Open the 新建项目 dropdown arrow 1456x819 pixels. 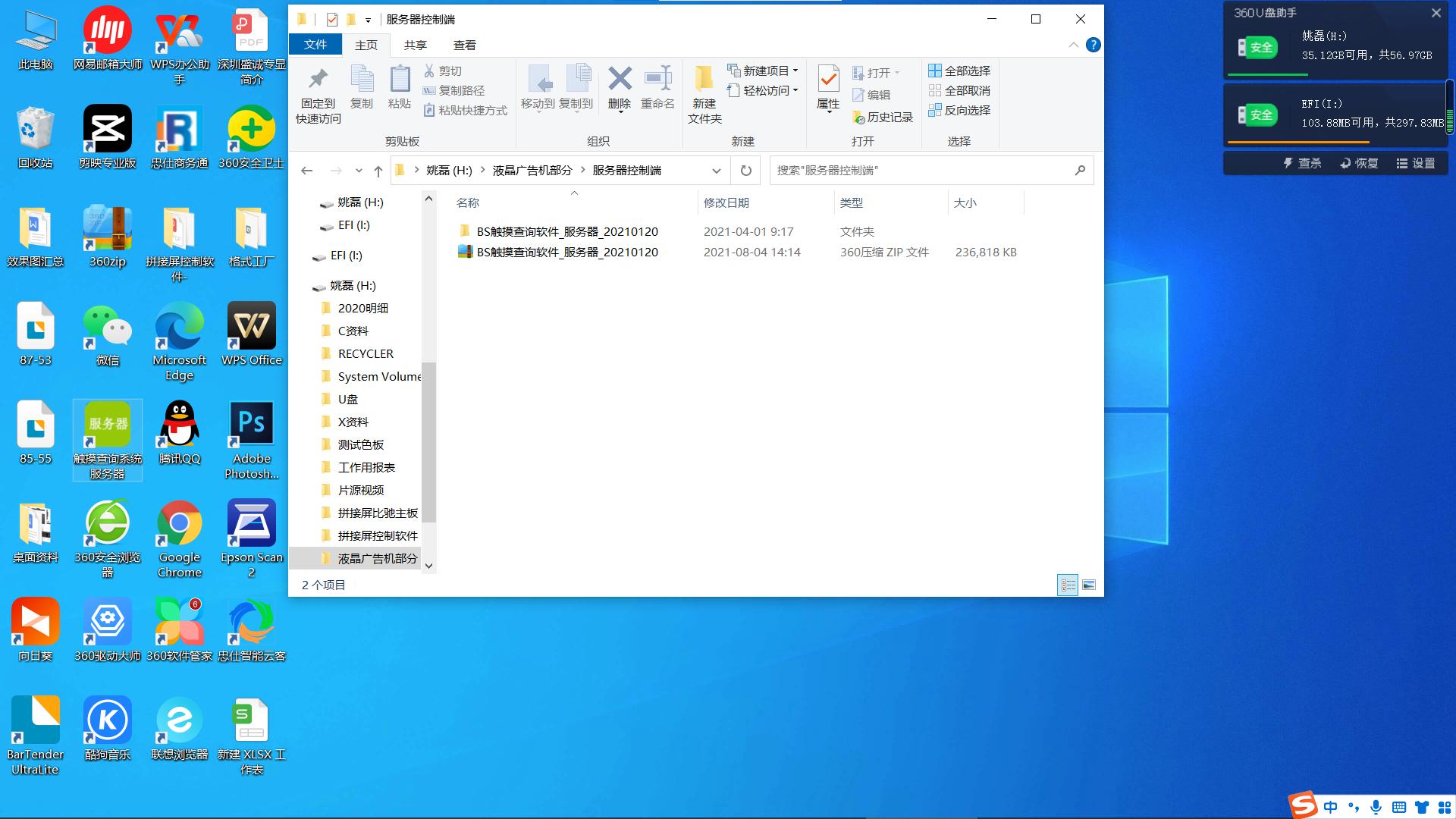click(x=794, y=70)
